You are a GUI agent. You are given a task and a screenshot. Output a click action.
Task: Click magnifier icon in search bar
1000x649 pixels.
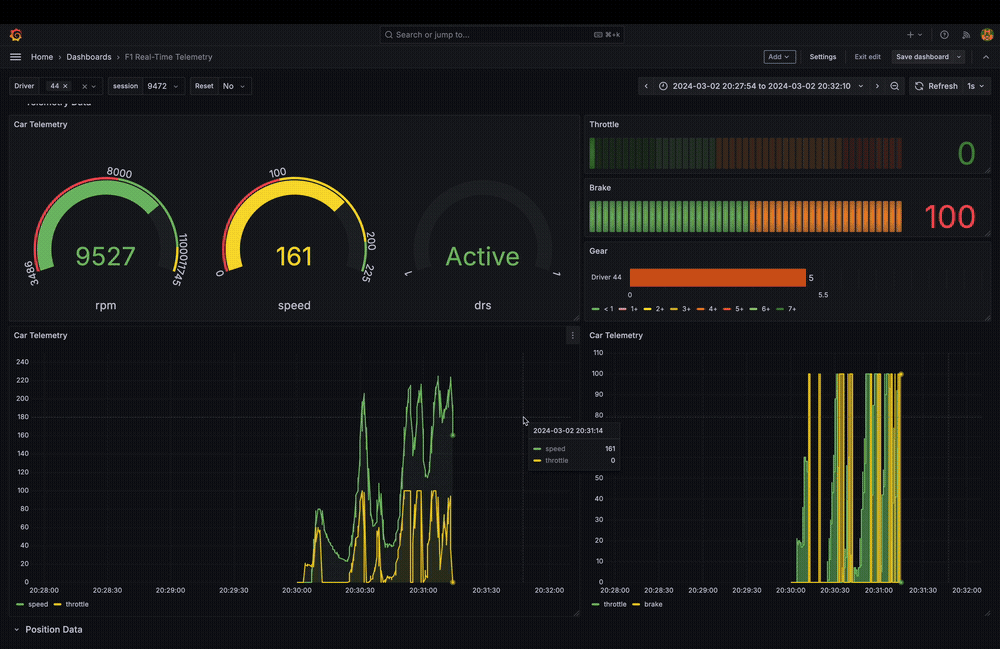[x=388, y=34]
